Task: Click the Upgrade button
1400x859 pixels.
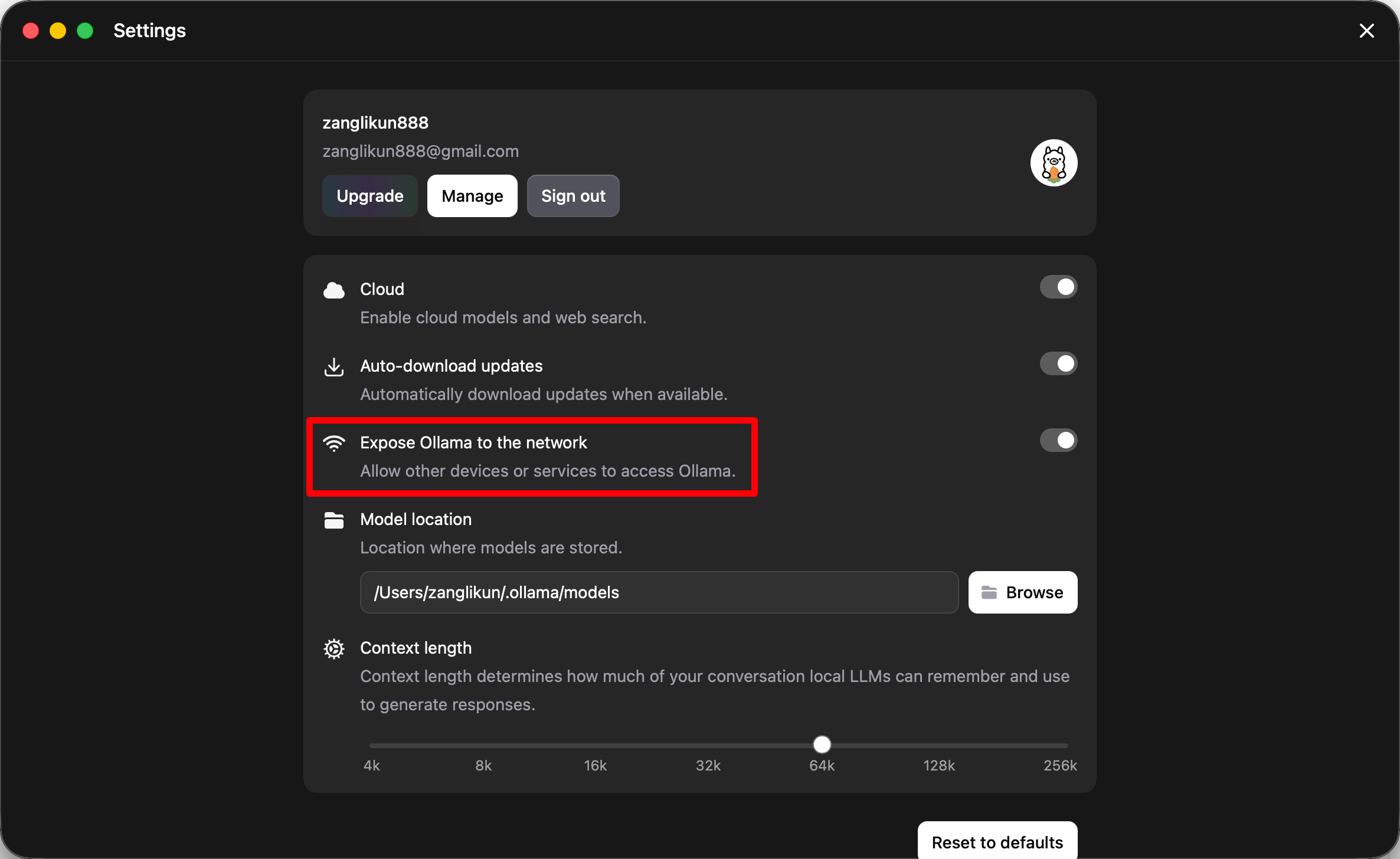Action: point(370,196)
